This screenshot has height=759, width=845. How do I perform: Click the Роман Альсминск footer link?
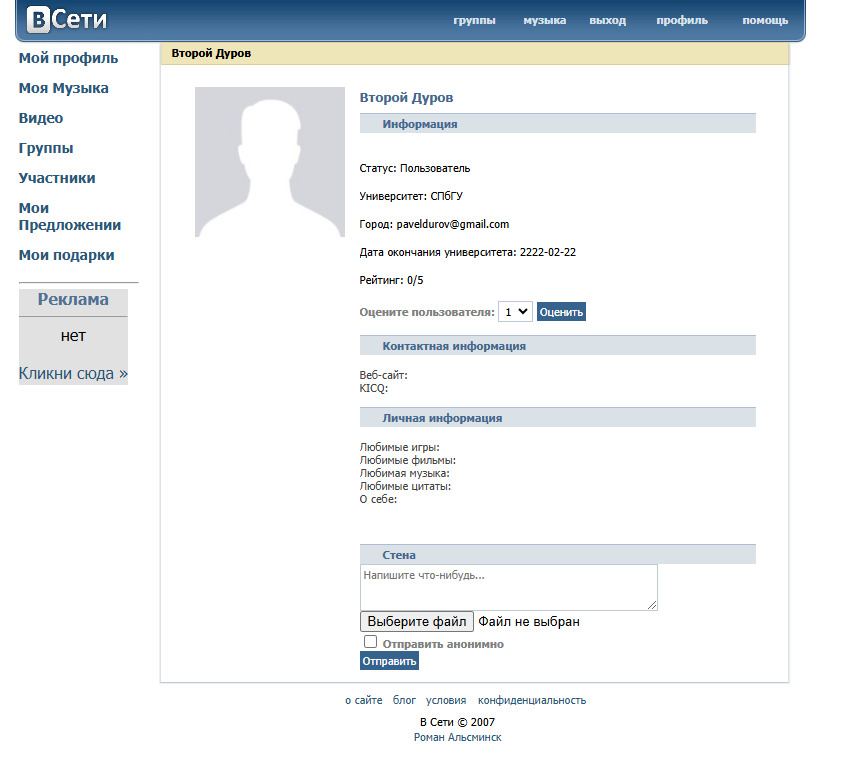[x=458, y=737]
